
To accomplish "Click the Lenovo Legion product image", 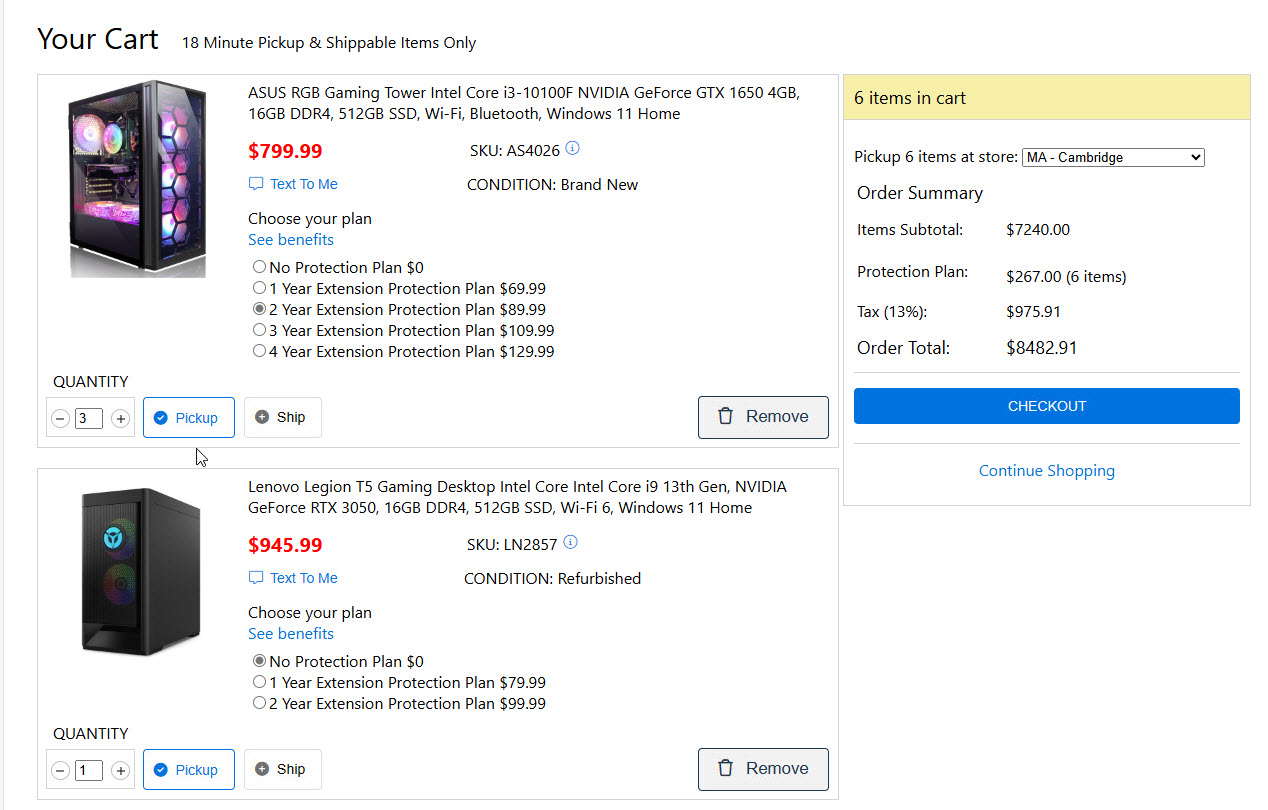I will (139, 572).
